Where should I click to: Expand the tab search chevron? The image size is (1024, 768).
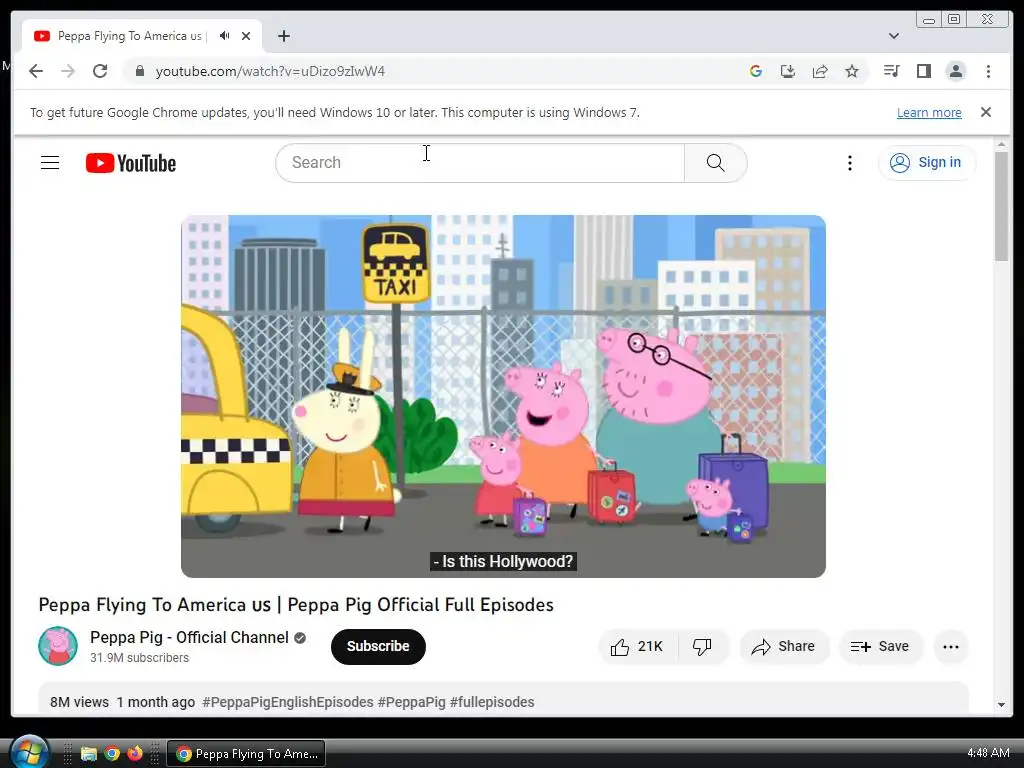tap(894, 36)
